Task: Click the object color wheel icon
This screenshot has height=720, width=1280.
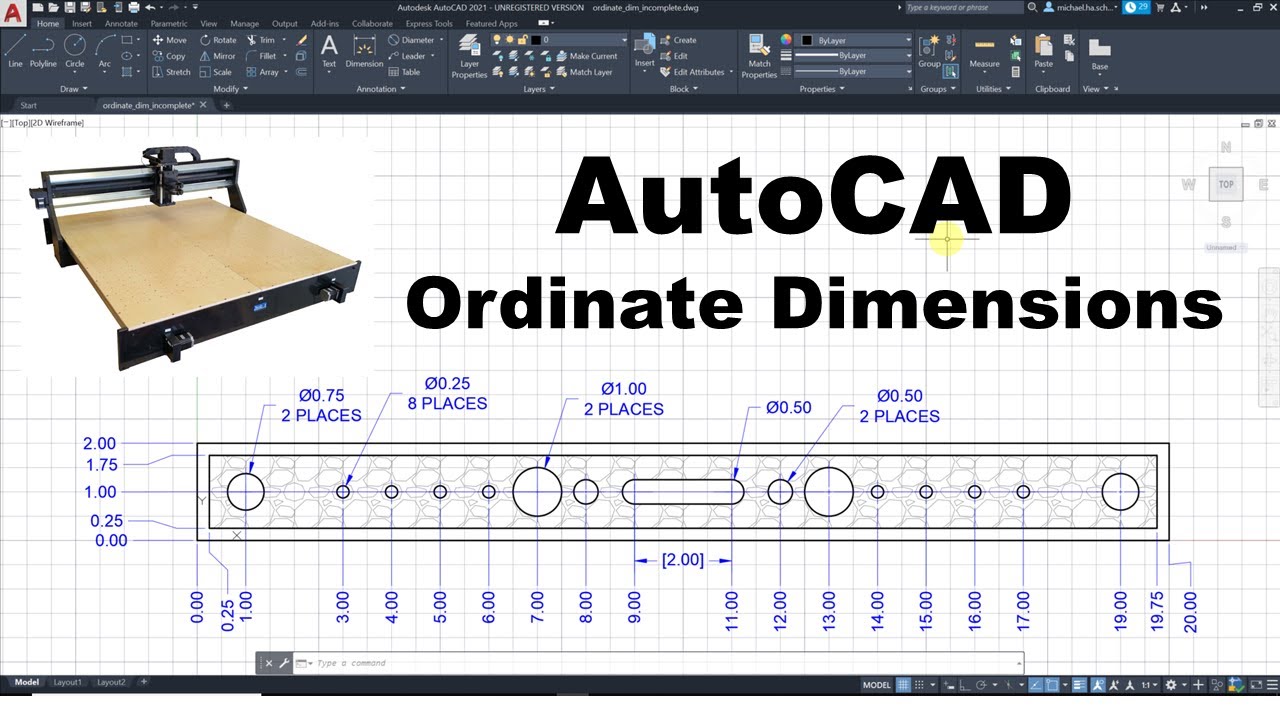Action: pyautogui.click(x=786, y=40)
